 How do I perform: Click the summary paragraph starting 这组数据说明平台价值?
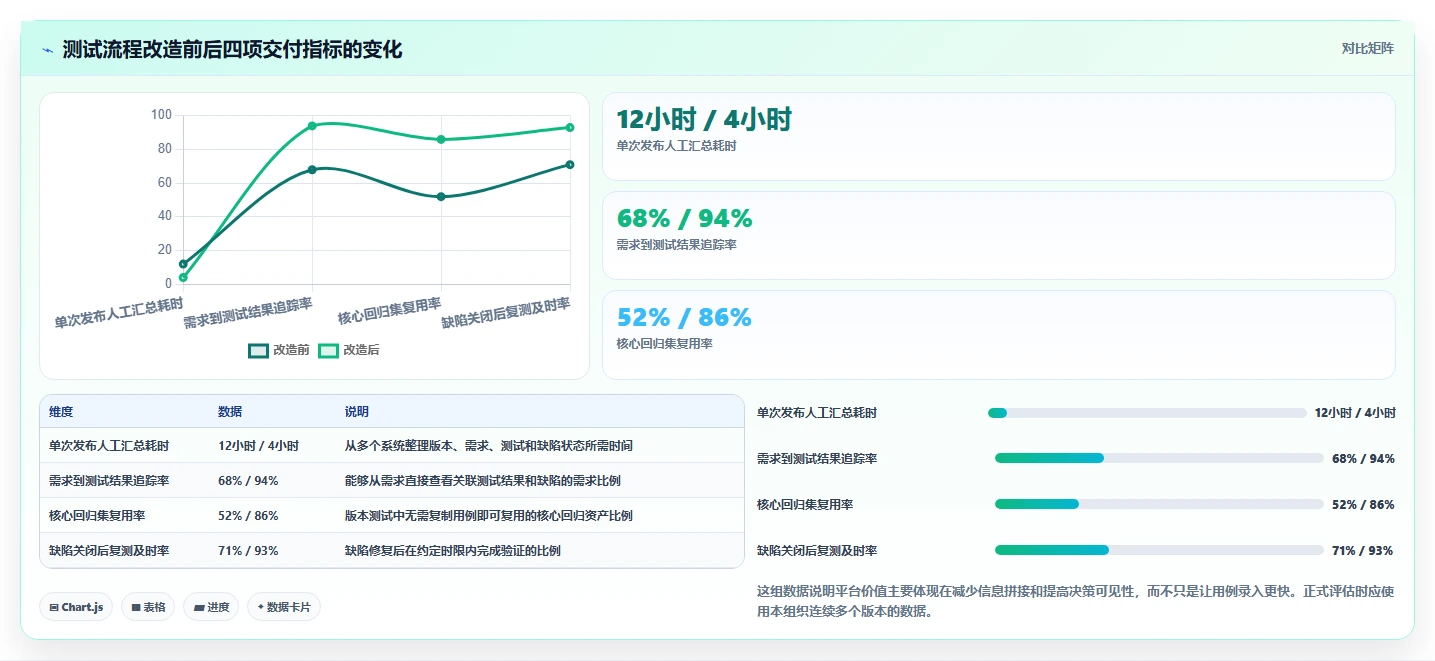1075,601
